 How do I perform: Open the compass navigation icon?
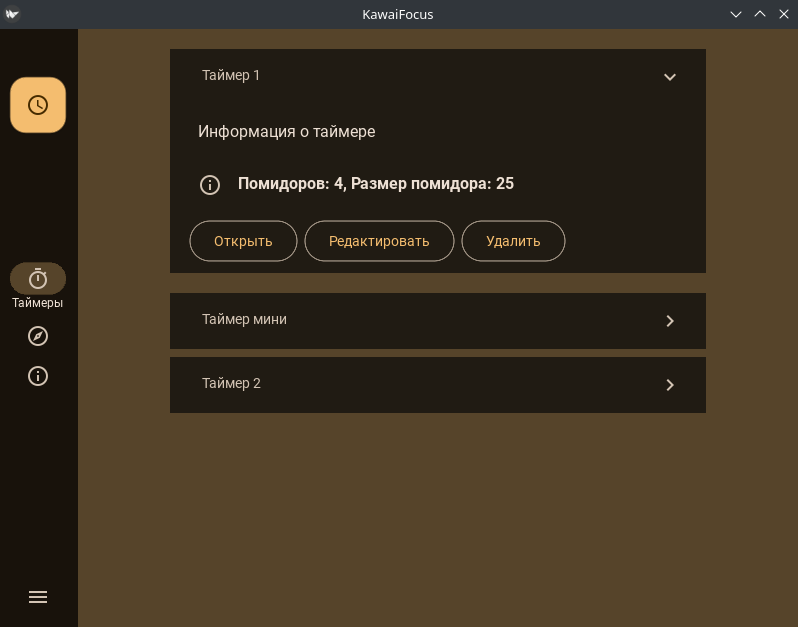coord(38,336)
